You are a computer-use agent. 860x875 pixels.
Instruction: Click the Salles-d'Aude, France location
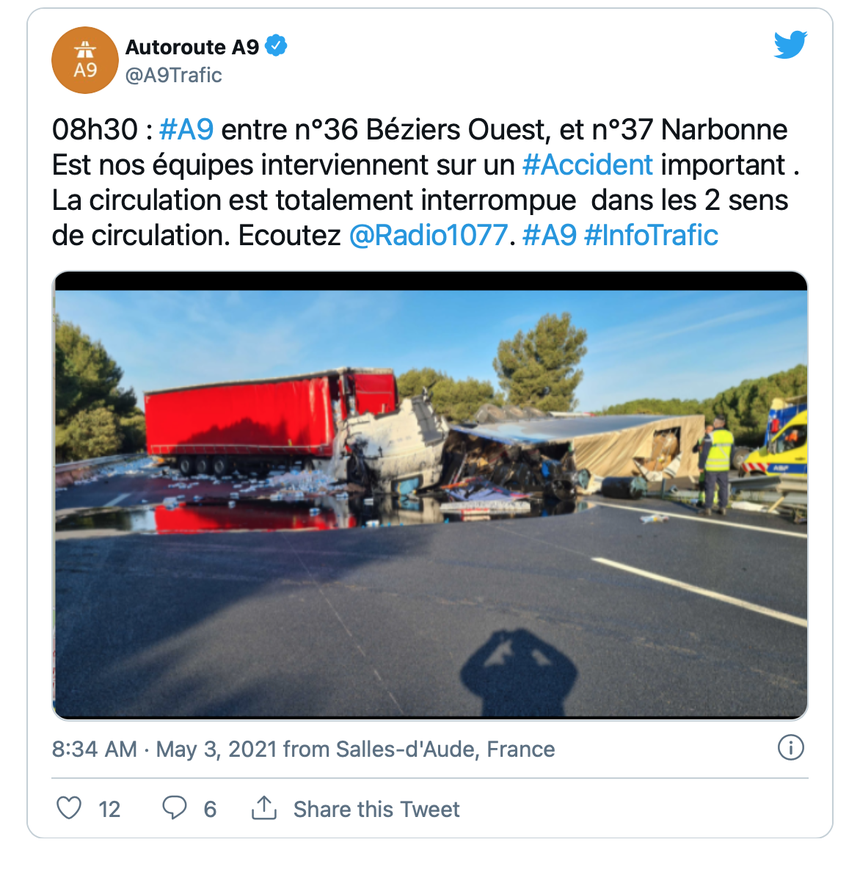coord(445,749)
